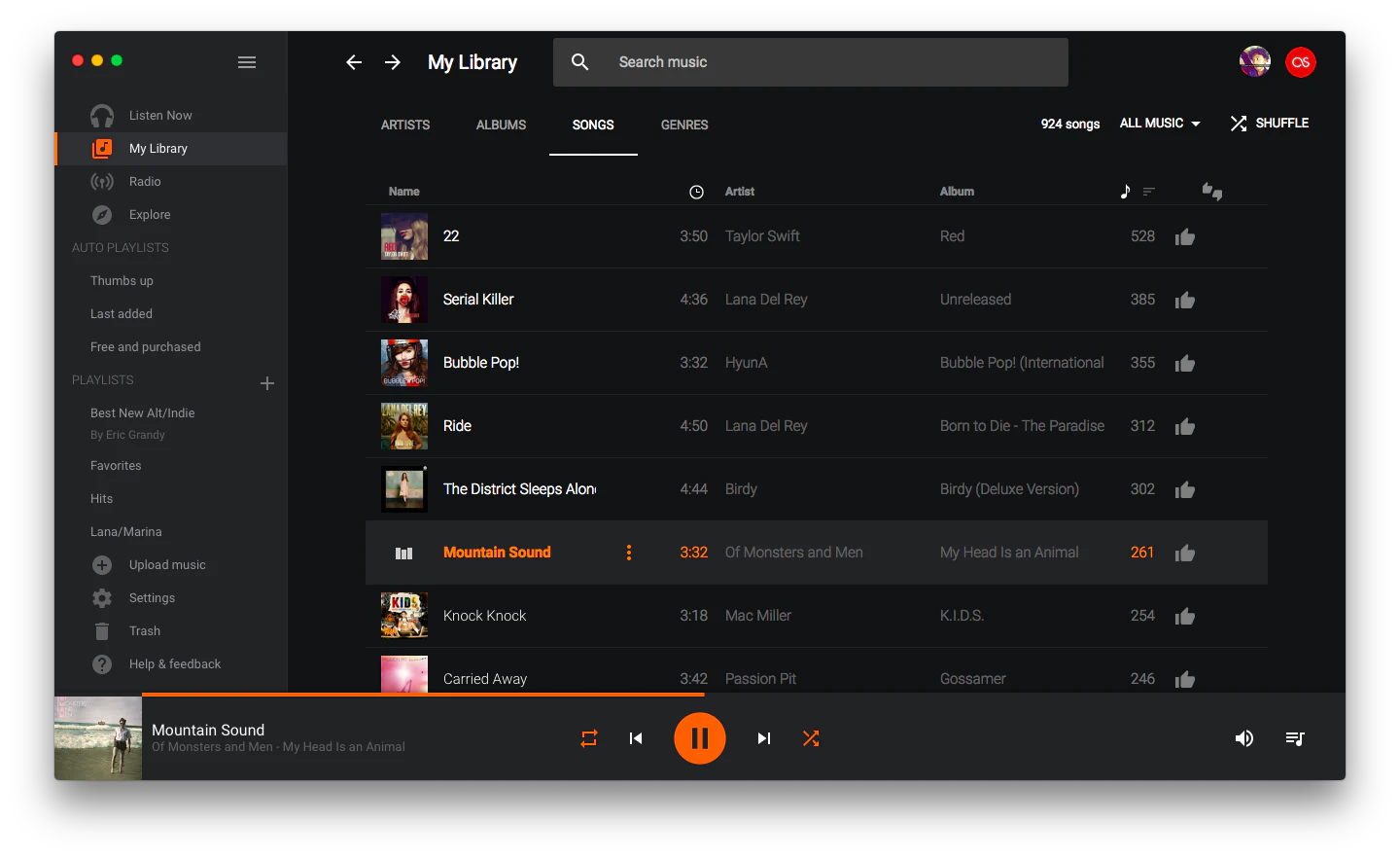Select the Songs tab

coord(593,125)
